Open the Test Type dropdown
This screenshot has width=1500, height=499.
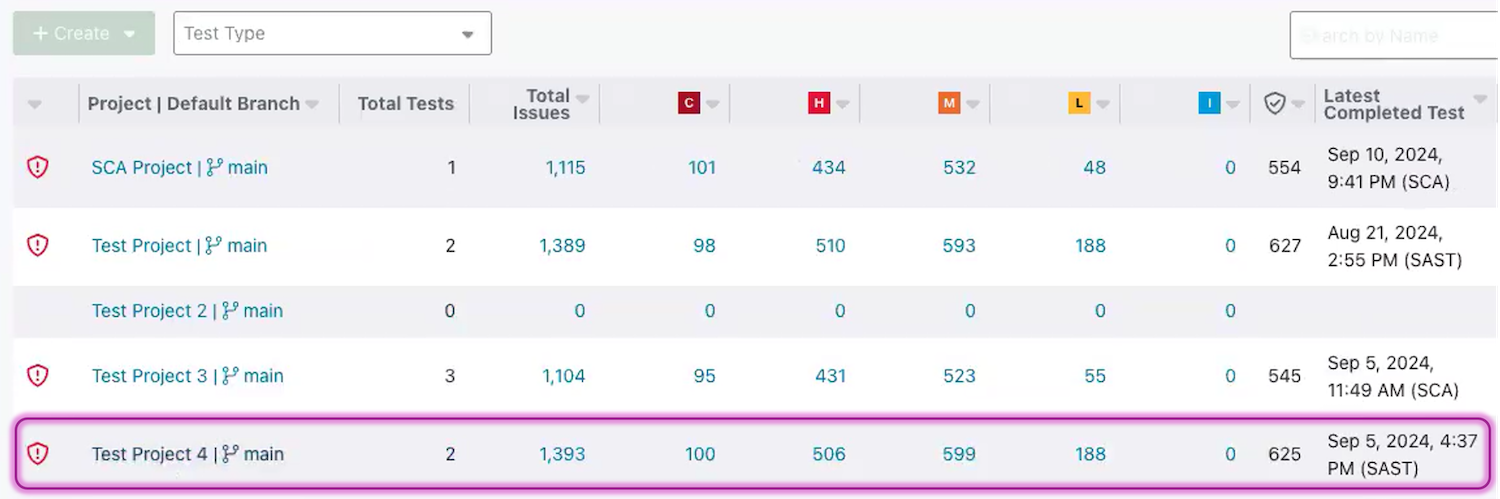click(x=332, y=33)
